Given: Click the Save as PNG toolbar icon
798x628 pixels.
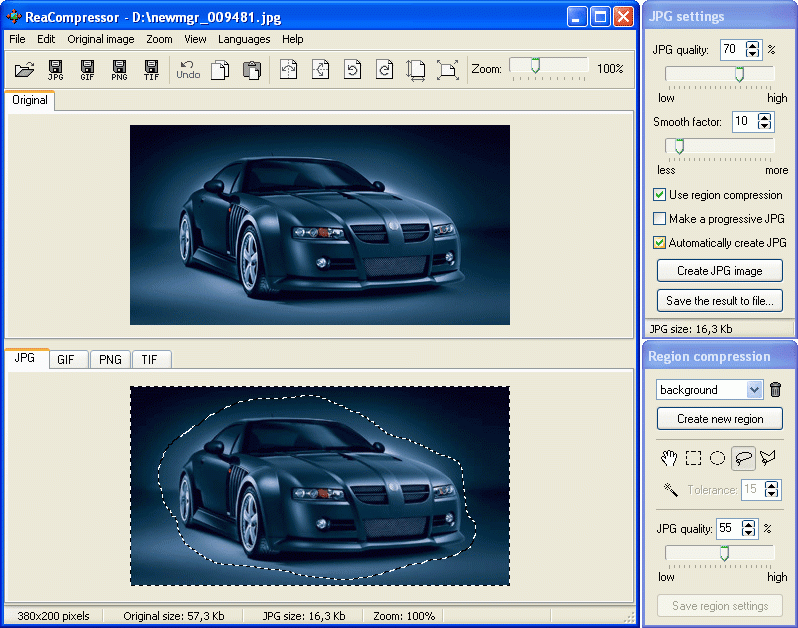Looking at the screenshot, I should tap(119, 69).
